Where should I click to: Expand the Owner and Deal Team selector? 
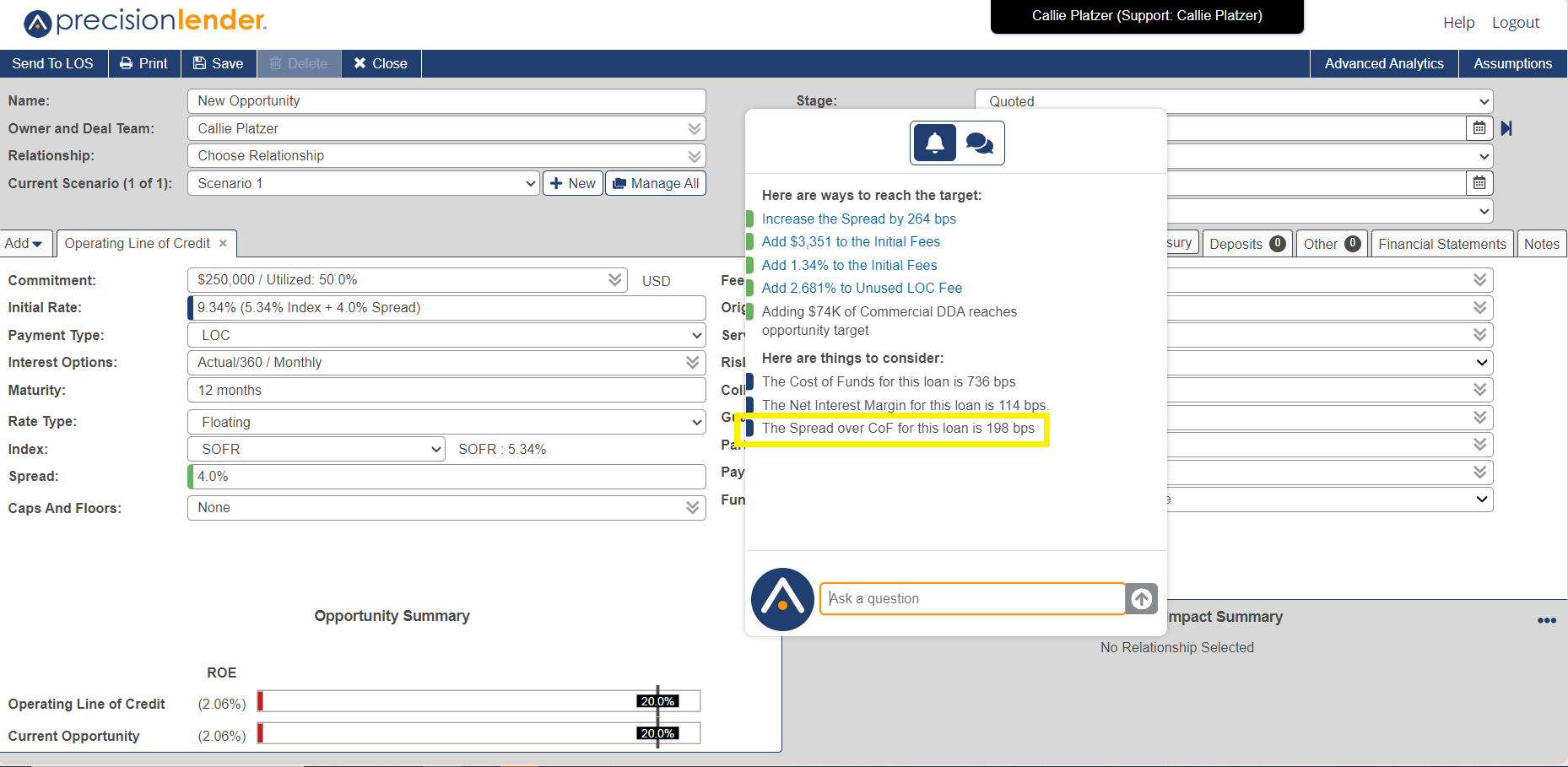694,128
